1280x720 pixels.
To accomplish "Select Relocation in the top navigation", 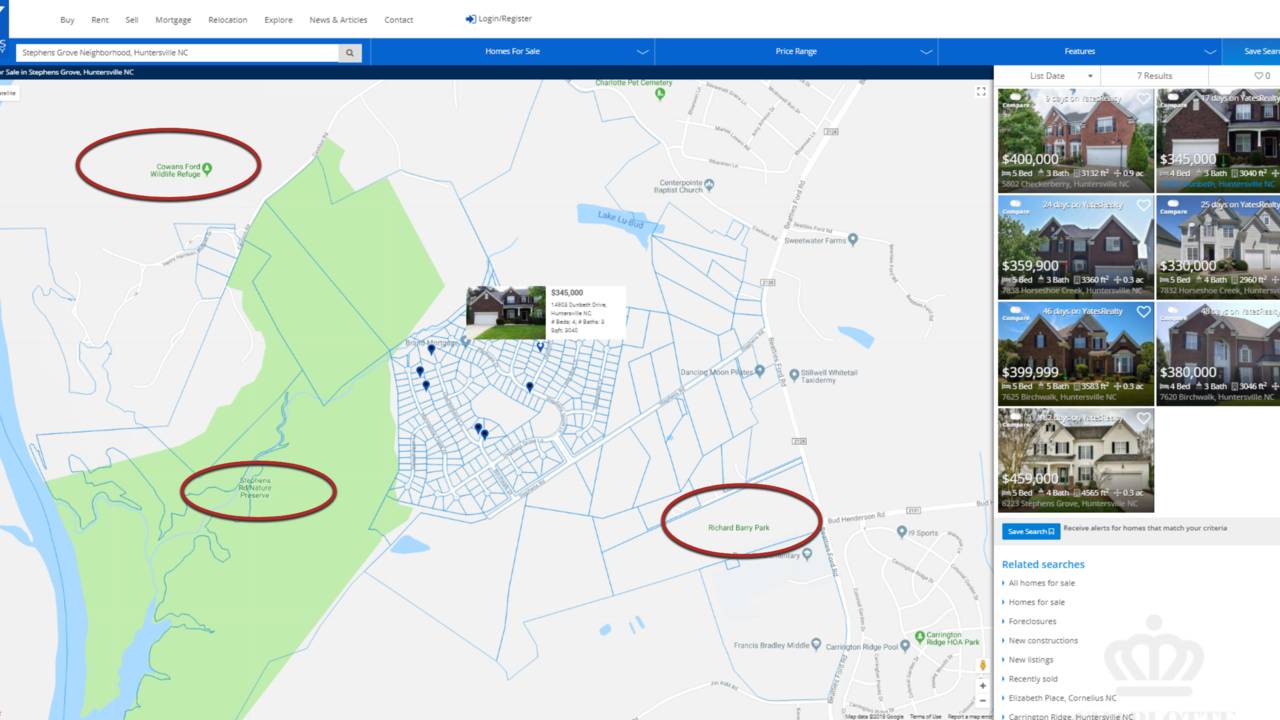I will click(x=227, y=19).
